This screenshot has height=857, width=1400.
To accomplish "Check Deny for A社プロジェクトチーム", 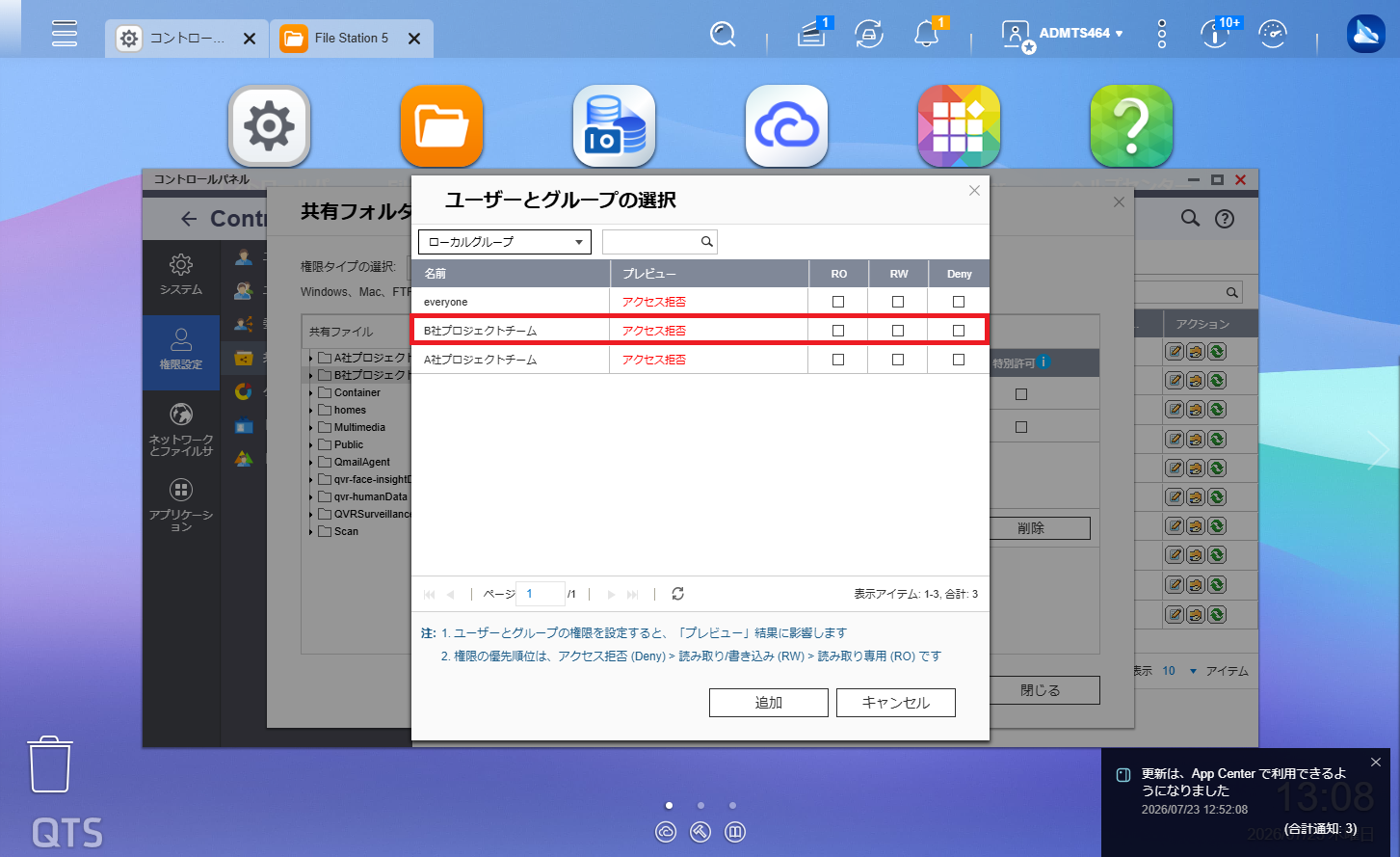I will pyautogui.click(x=959, y=360).
